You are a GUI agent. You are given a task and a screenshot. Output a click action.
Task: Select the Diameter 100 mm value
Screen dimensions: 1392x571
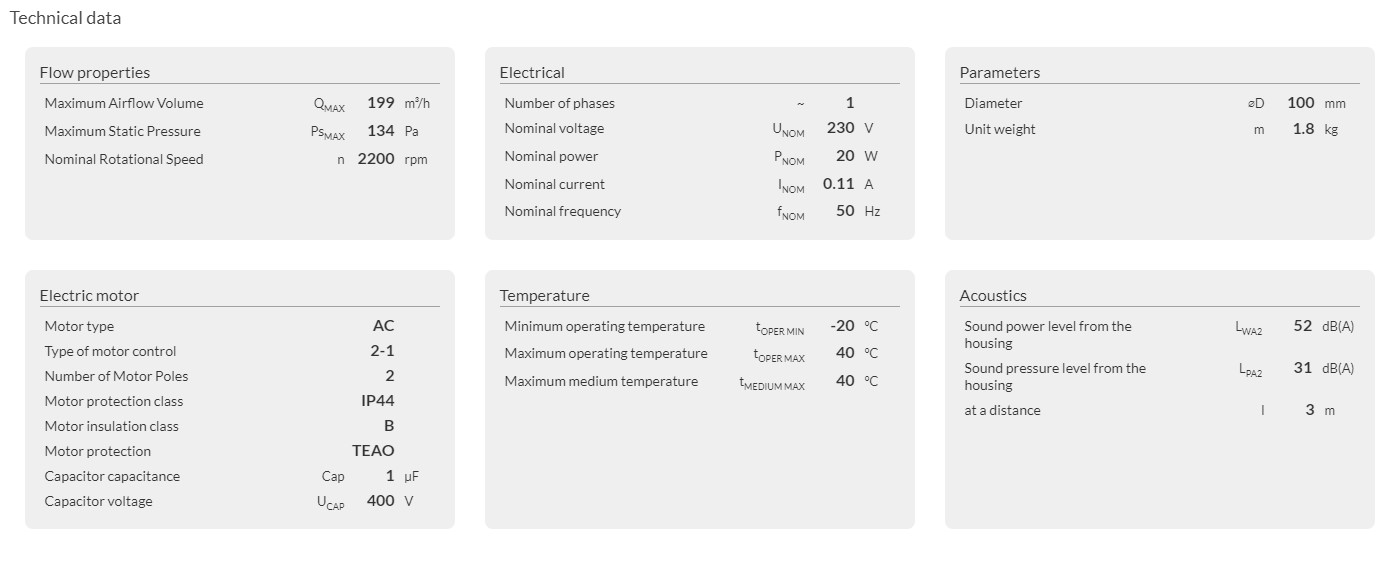(x=1301, y=103)
